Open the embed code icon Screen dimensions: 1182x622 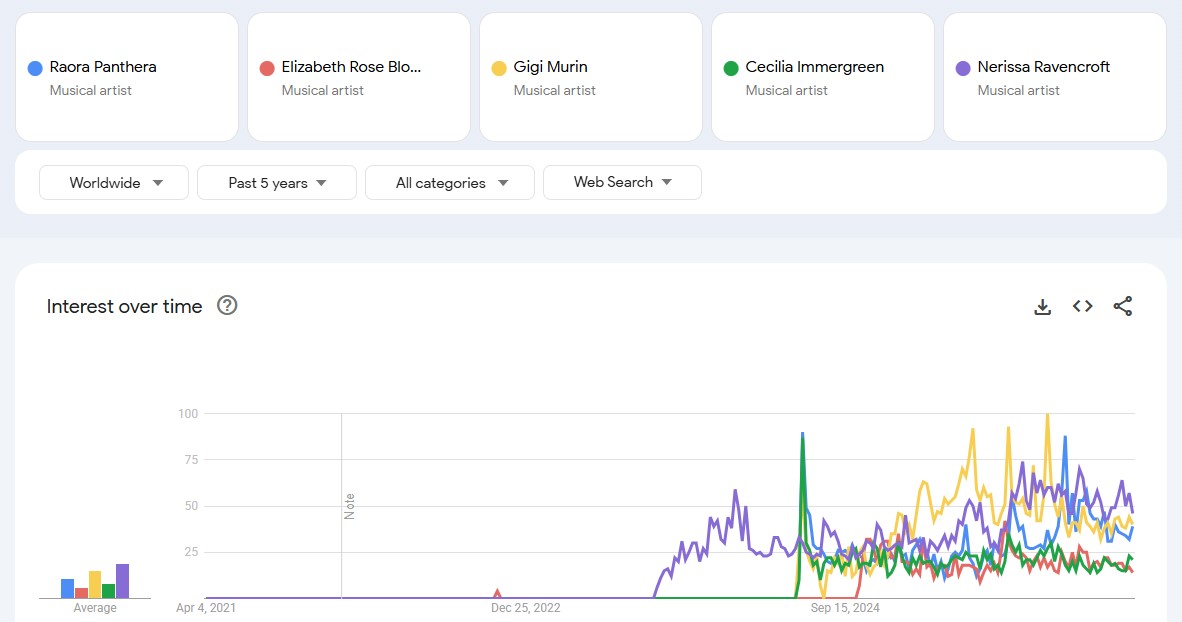[1082, 306]
